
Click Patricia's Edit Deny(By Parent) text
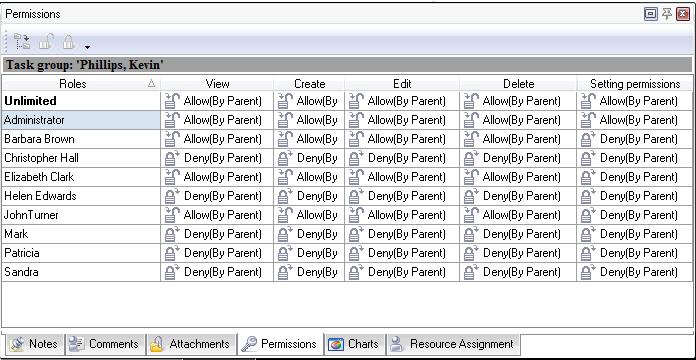pyautogui.click(x=407, y=253)
